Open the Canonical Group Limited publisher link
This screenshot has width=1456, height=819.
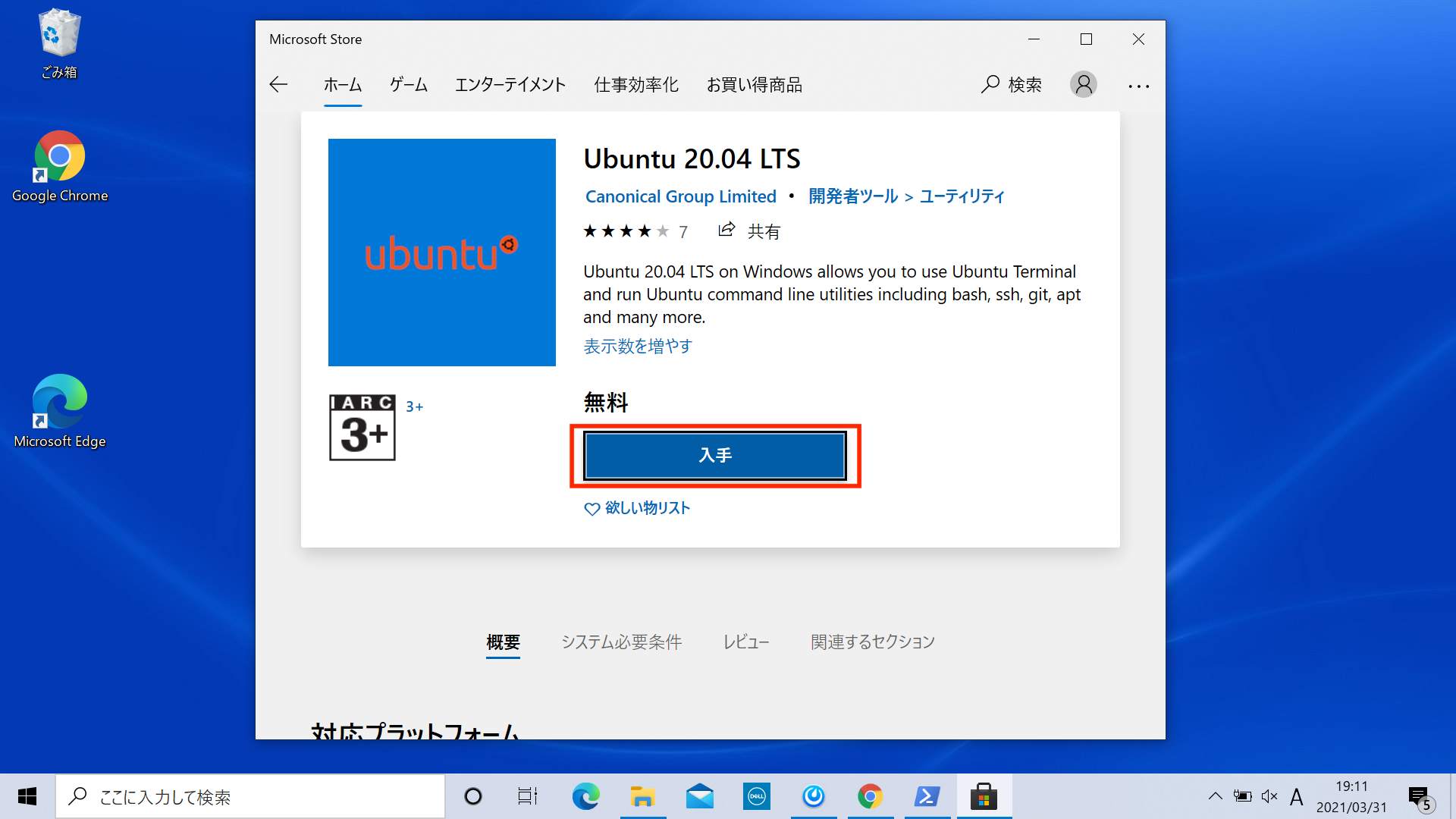point(681,196)
